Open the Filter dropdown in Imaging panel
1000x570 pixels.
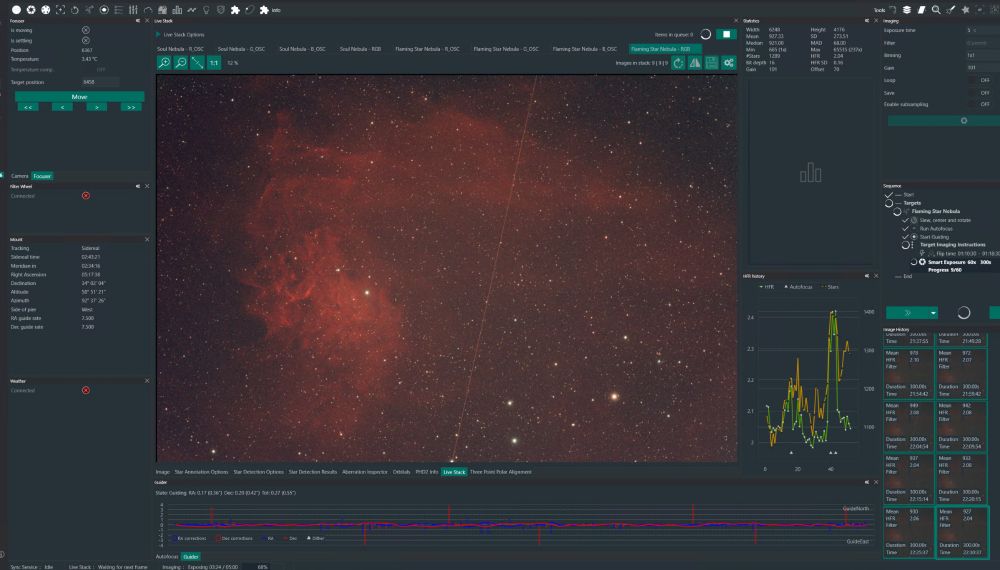pyautogui.click(x=982, y=43)
